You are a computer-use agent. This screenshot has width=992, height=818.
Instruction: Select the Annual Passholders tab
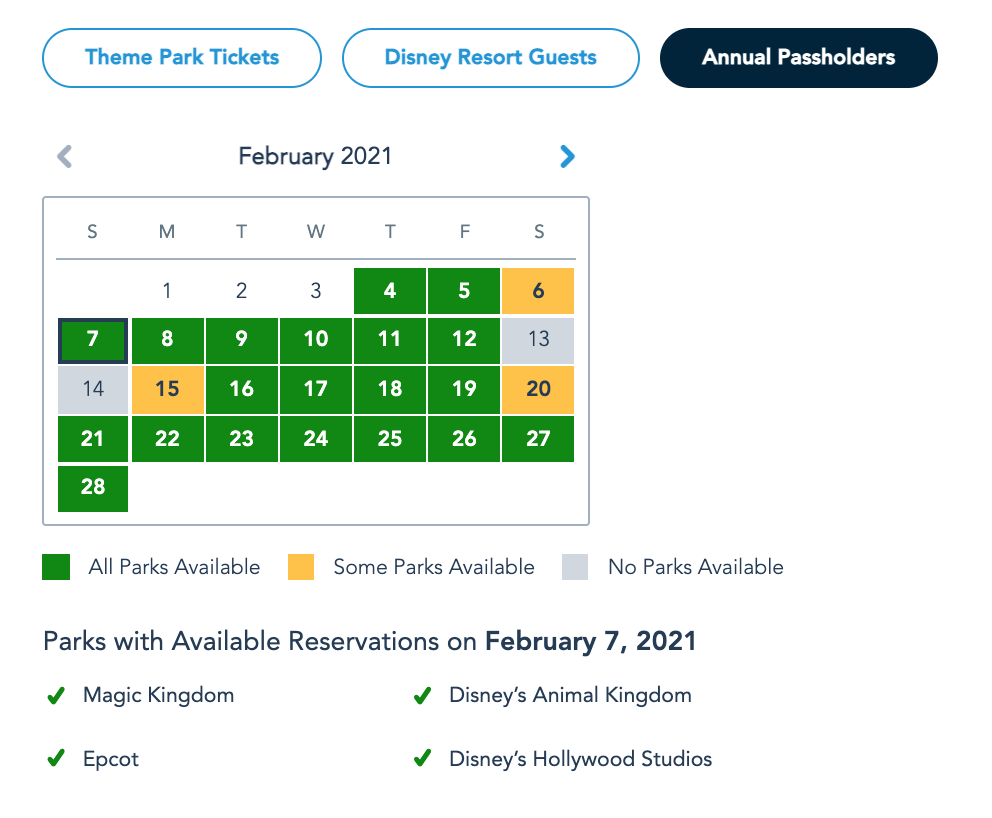798,57
